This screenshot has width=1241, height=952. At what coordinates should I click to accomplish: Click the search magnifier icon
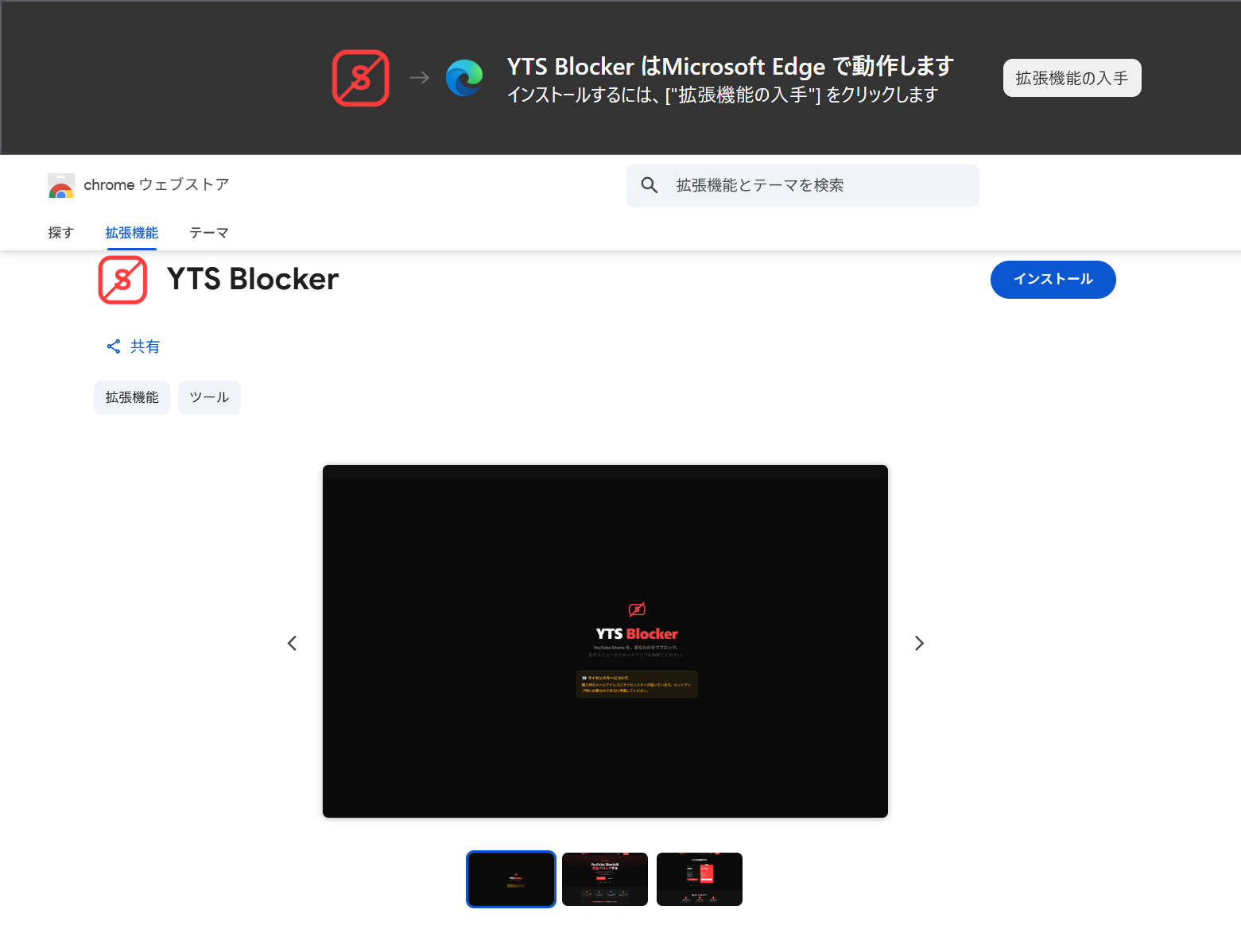pyautogui.click(x=650, y=185)
